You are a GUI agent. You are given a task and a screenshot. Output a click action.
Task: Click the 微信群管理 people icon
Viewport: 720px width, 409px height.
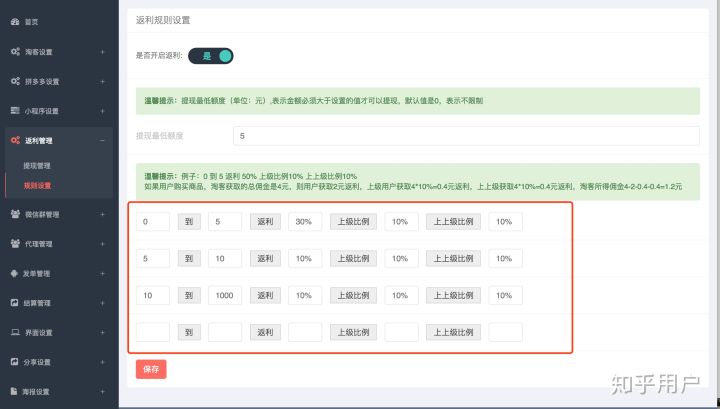(15, 214)
